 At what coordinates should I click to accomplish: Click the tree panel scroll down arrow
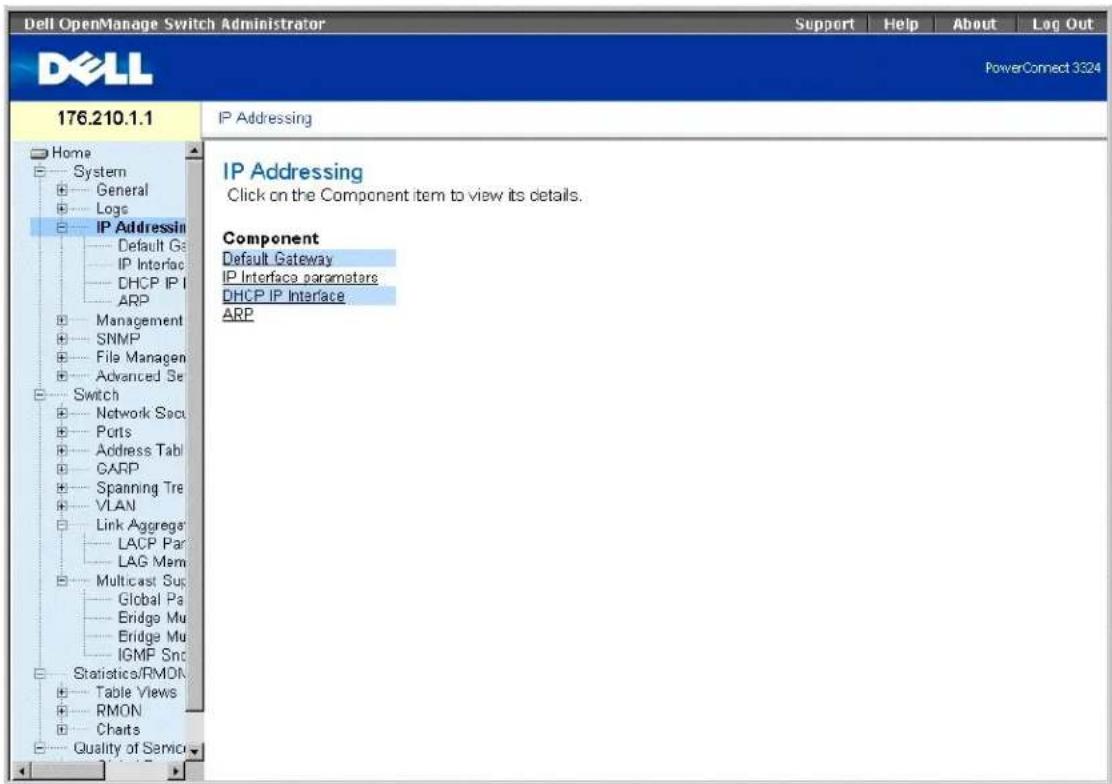[194, 751]
